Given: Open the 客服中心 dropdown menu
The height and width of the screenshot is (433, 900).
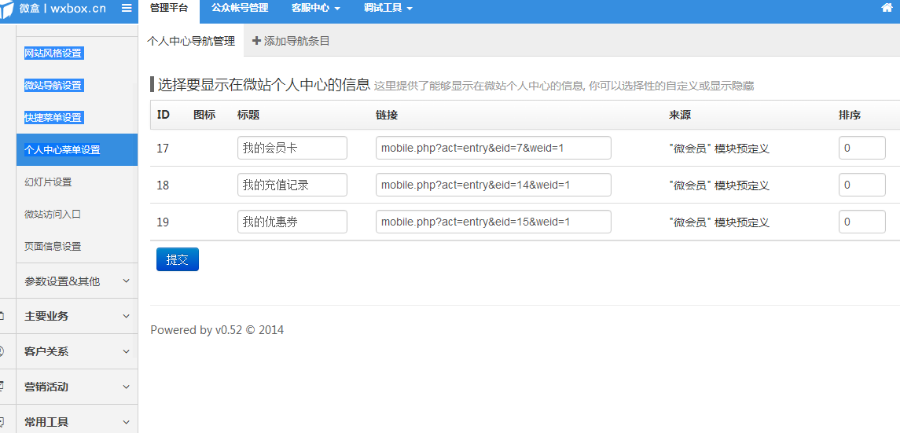Looking at the screenshot, I should tap(316, 8).
